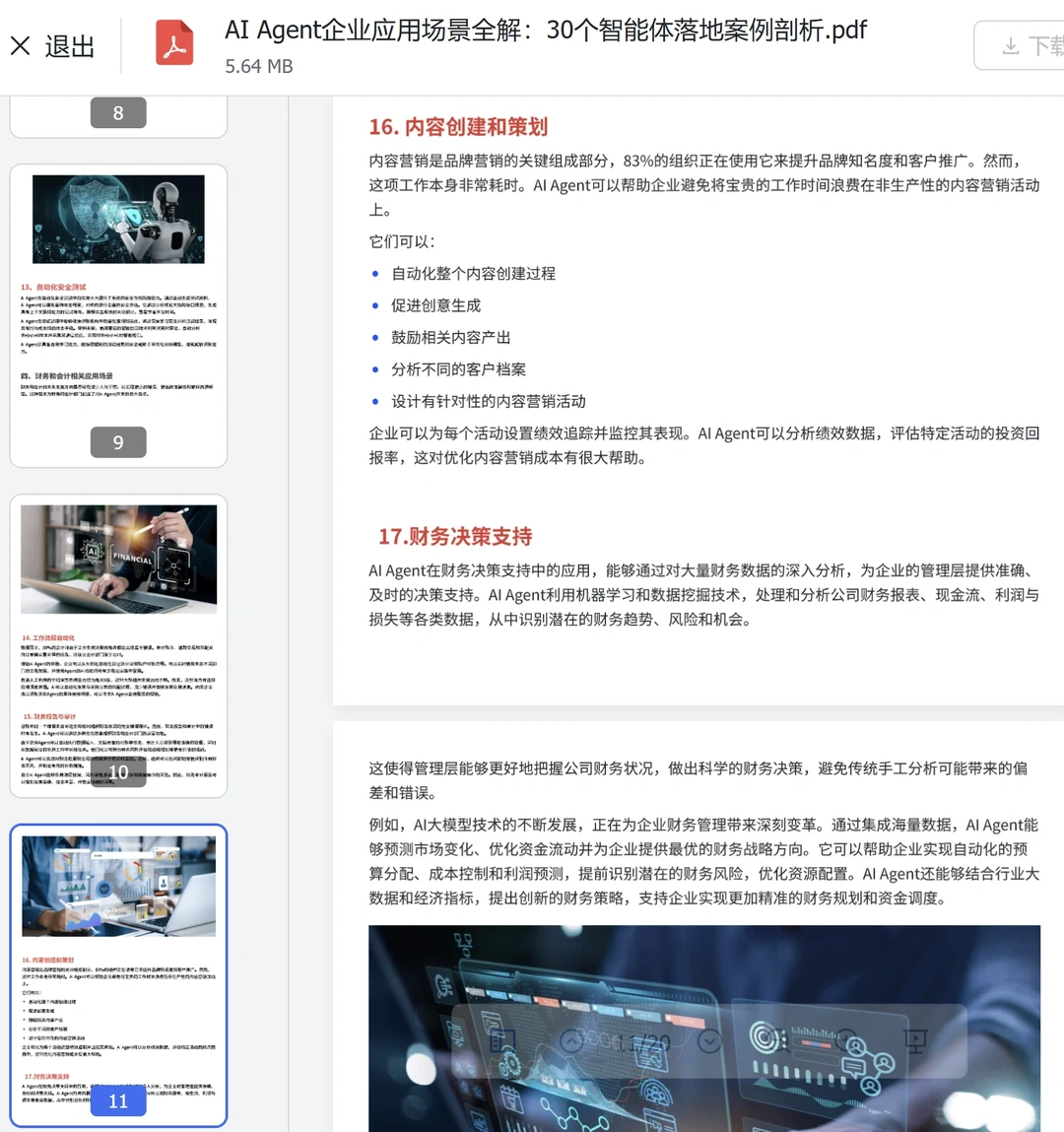Click heading 16. 内容创建和策划

(458, 127)
